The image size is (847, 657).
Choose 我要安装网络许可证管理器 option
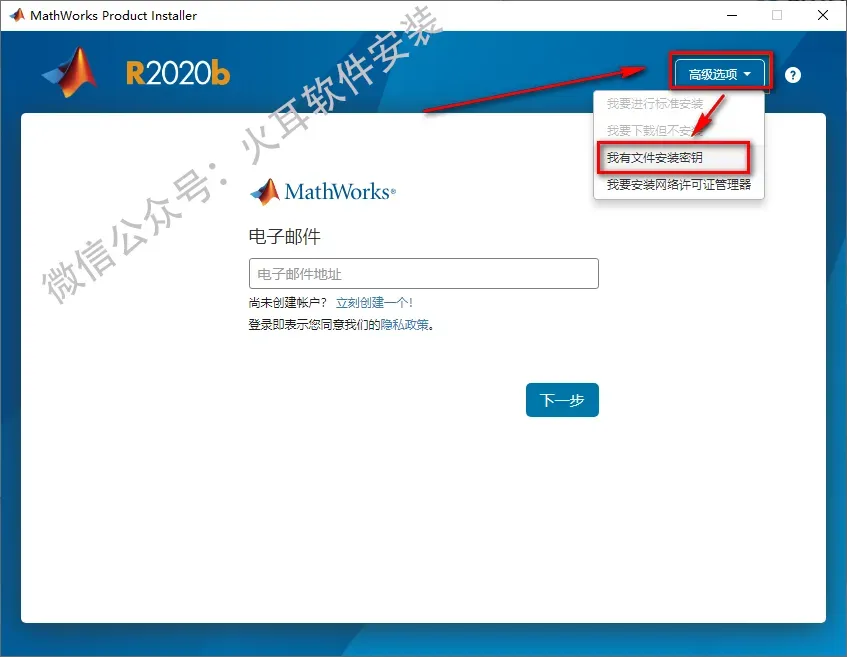(x=678, y=184)
